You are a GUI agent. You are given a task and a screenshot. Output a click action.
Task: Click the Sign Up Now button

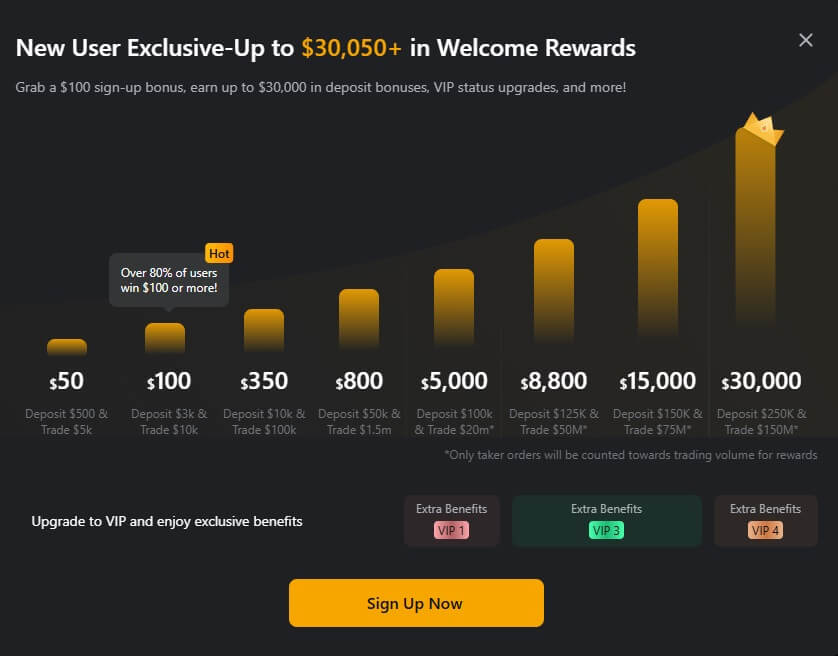[x=416, y=603]
